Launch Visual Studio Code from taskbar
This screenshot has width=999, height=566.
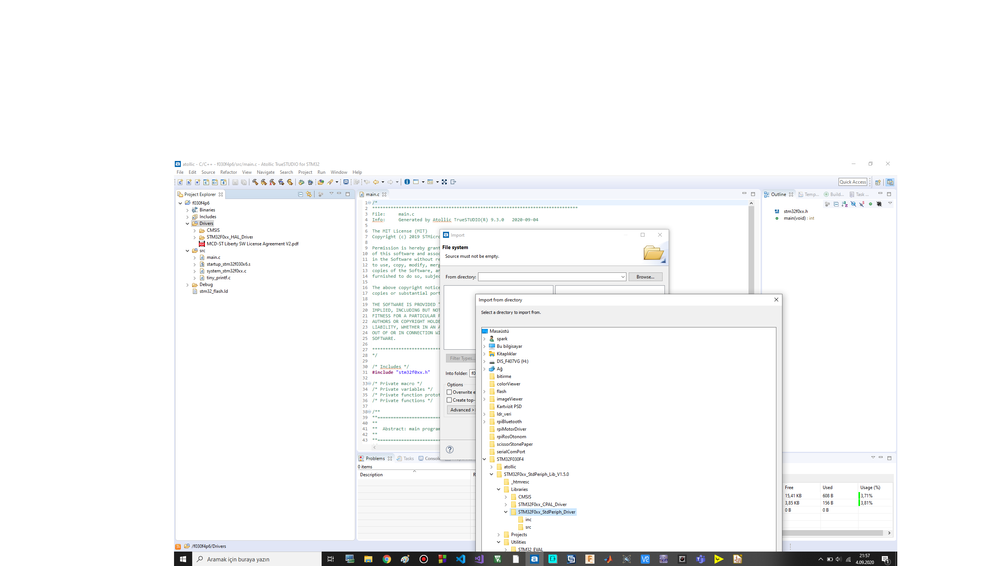click(x=461, y=559)
